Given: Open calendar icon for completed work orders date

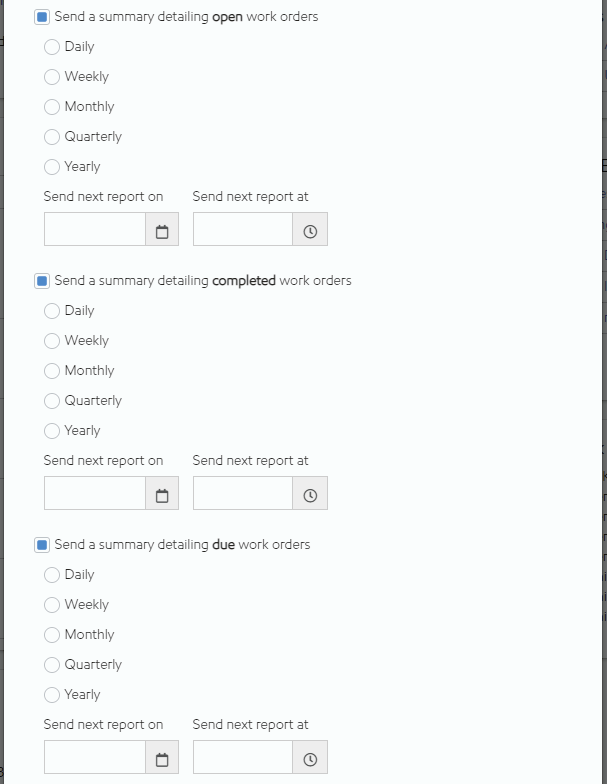Looking at the screenshot, I should point(162,496).
